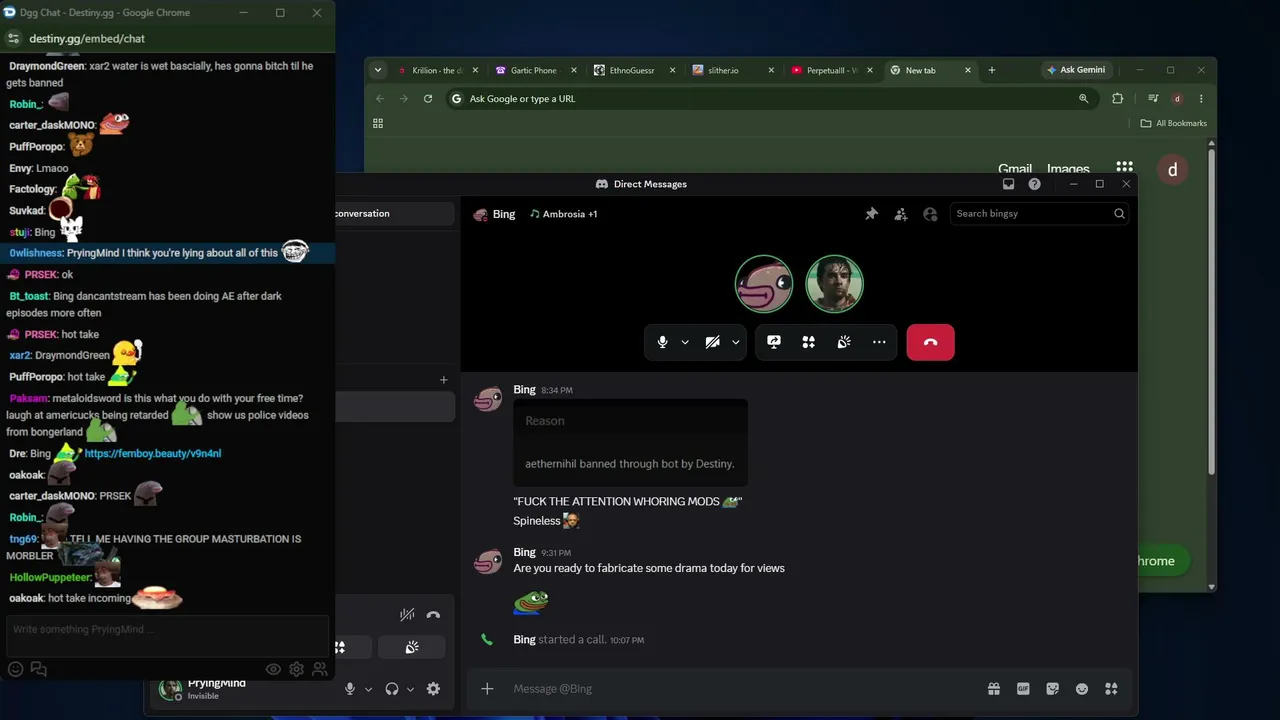Open the Chrome extensions puzzle icon

(x=1117, y=98)
